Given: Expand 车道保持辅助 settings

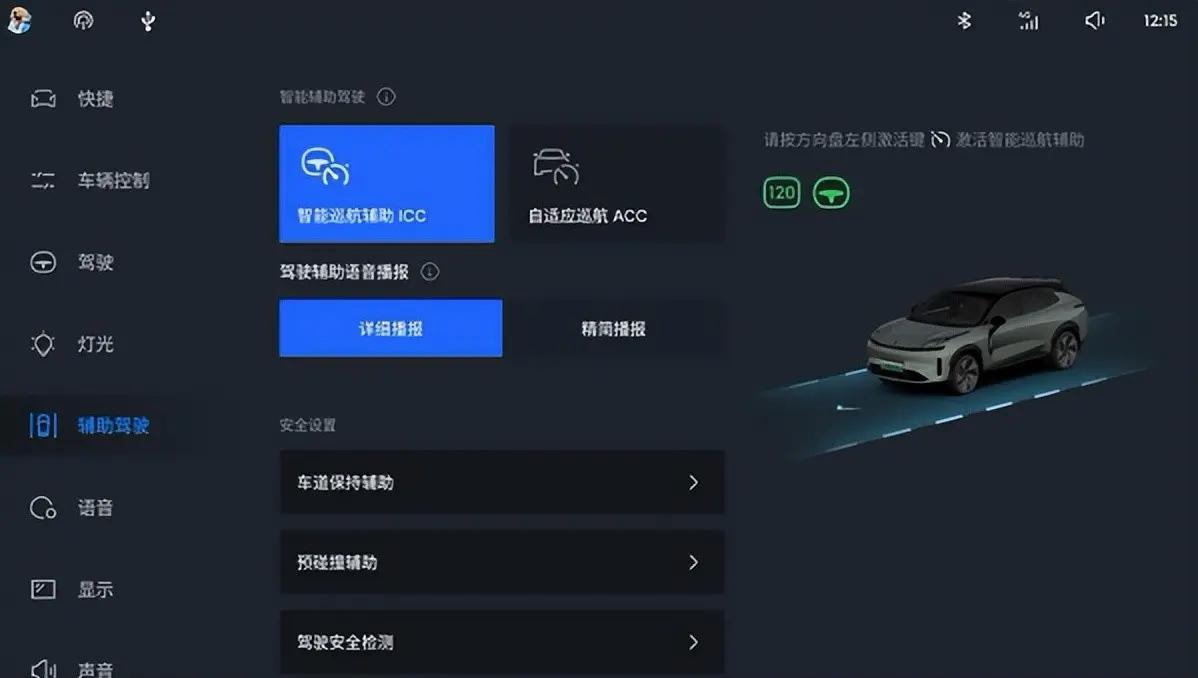Looking at the screenshot, I should coord(502,482).
